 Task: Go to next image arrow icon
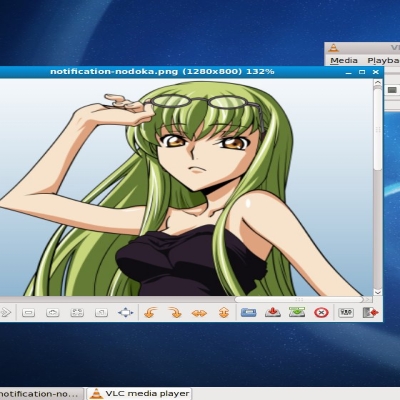click(5, 313)
